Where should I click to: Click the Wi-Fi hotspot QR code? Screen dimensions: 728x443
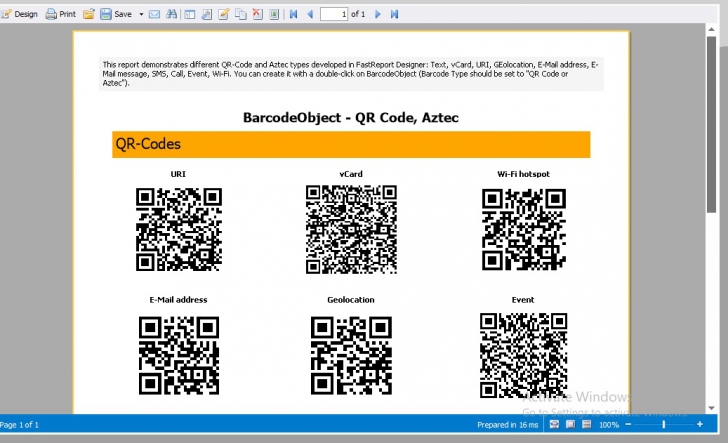click(x=524, y=229)
